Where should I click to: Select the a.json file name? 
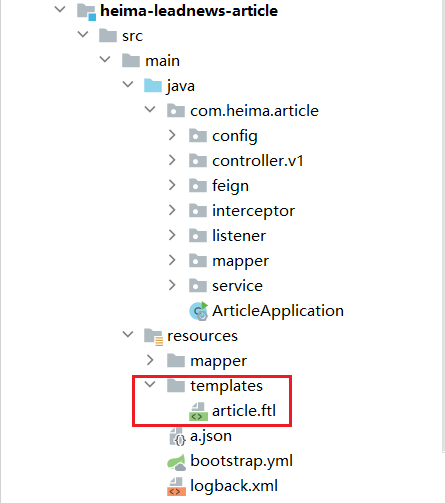(x=211, y=436)
